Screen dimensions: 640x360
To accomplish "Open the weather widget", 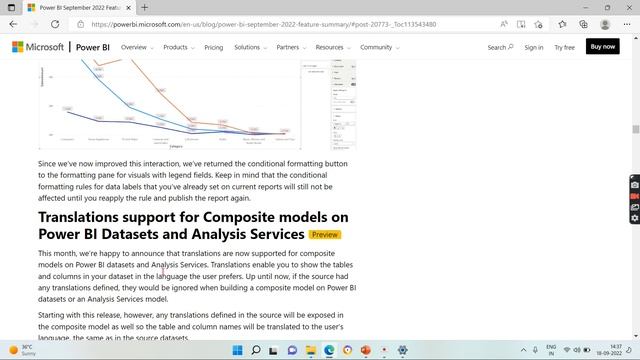I will pos(22,350).
